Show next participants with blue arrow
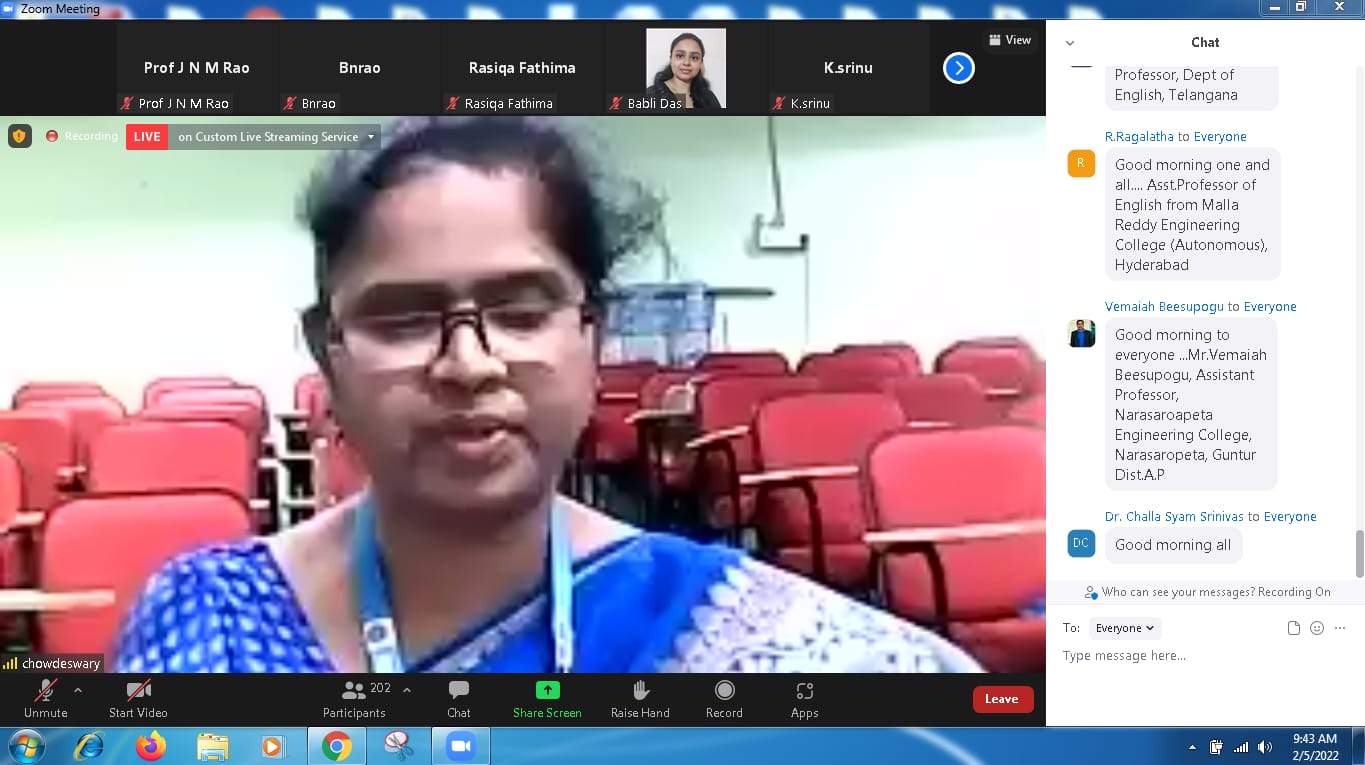This screenshot has width=1365, height=765. click(x=958, y=68)
